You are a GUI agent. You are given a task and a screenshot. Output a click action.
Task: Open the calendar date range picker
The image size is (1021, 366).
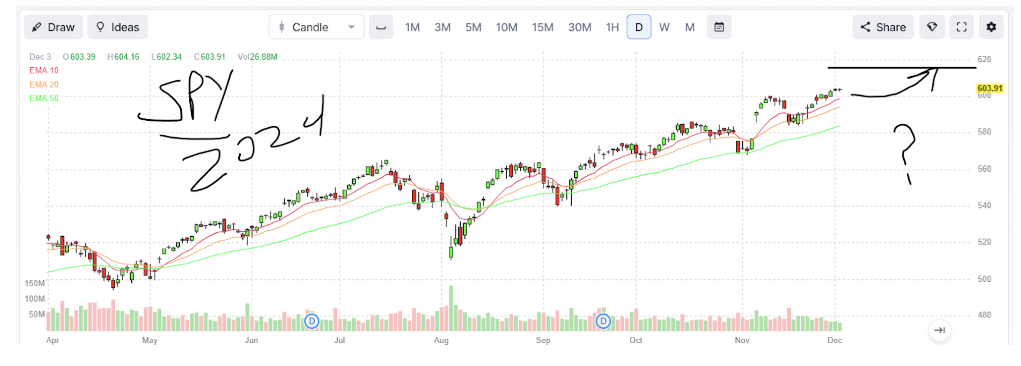720,27
